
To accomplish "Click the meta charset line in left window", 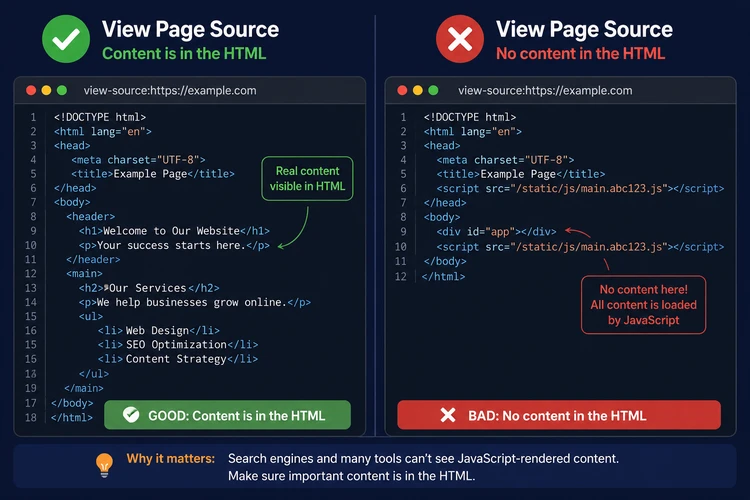I will pos(138,160).
